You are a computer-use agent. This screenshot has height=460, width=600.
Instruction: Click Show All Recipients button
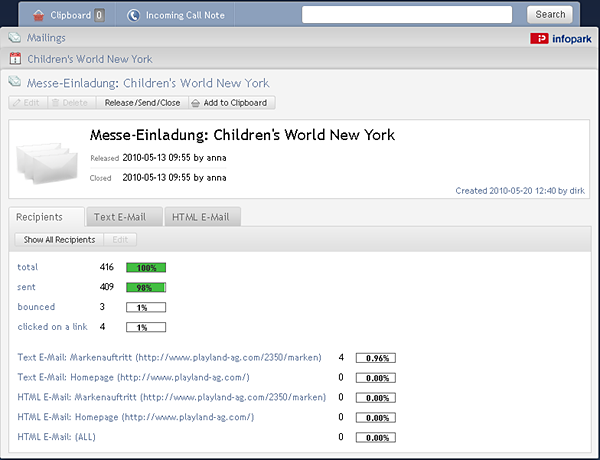(59, 240)
